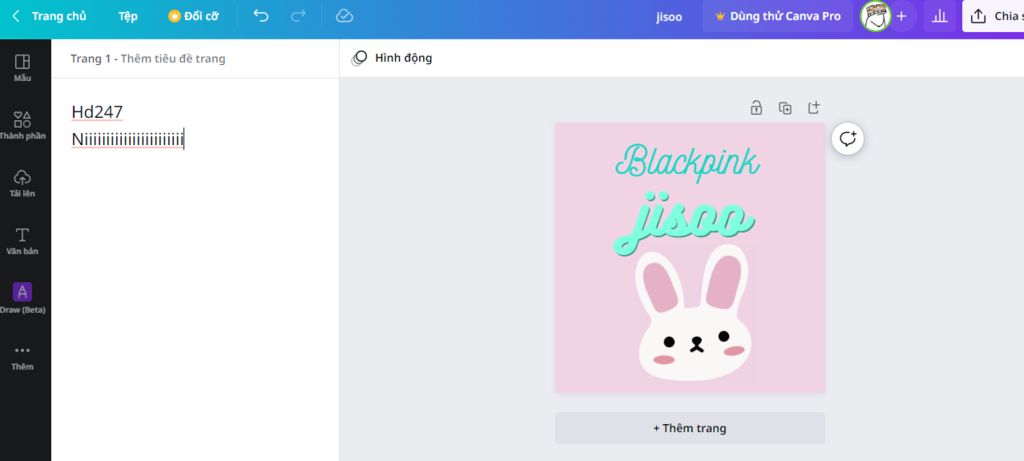Open the Mẫu templates panel
This screenshot has height=461, width=1024.
click(x=22, y=68)
